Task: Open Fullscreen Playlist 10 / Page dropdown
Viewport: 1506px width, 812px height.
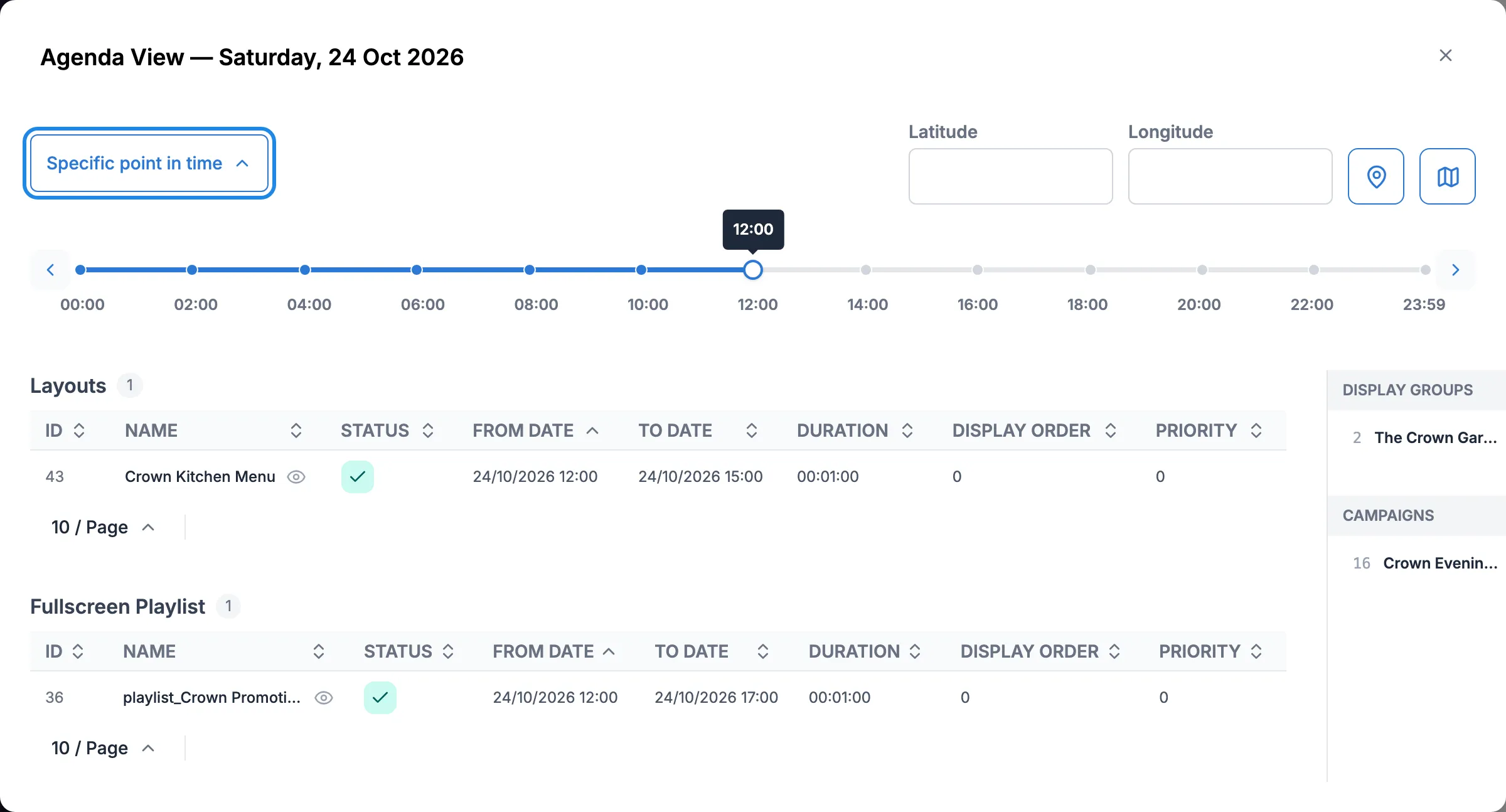Action: coord(103,748)
